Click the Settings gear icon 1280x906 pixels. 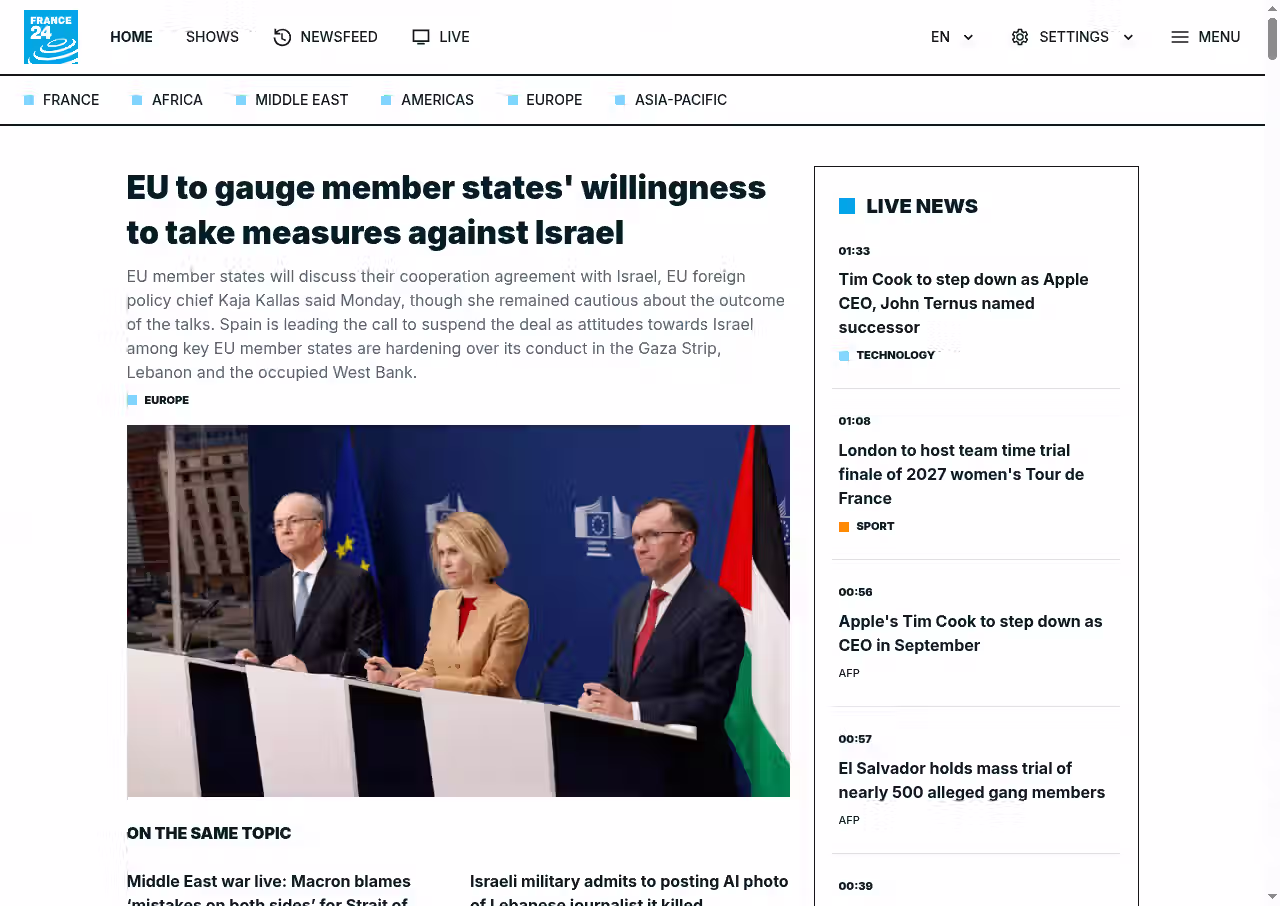coord(1020,37)
